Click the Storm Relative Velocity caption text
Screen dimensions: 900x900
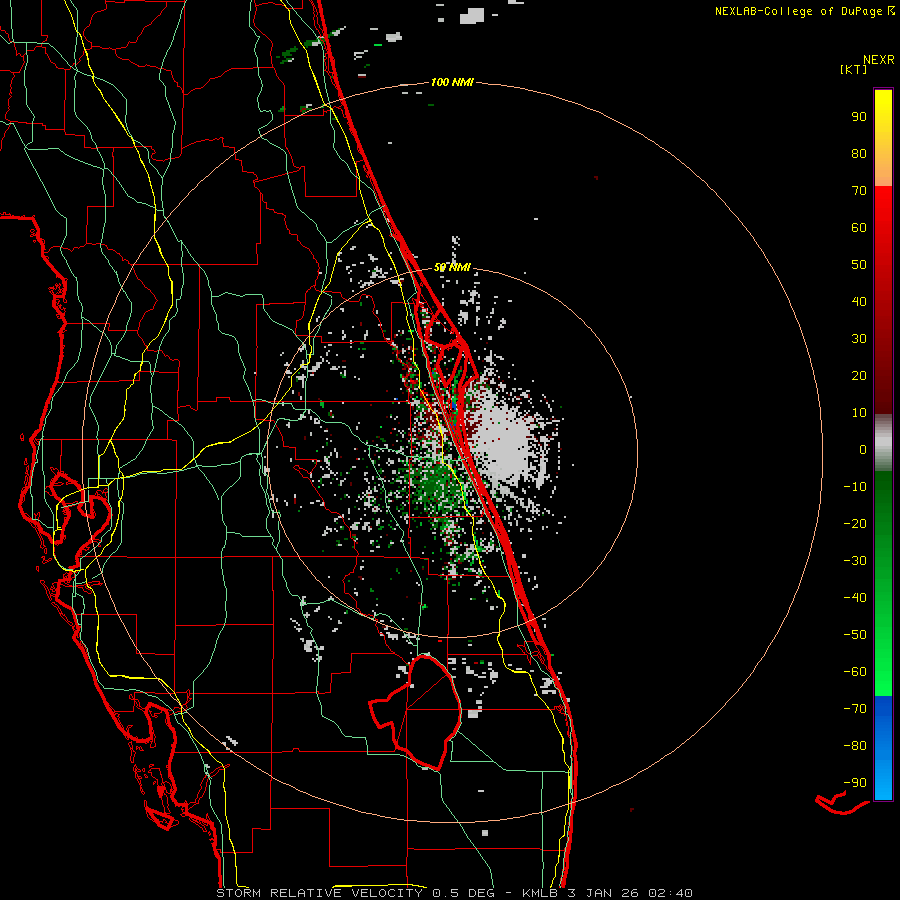tap(454, 893)
